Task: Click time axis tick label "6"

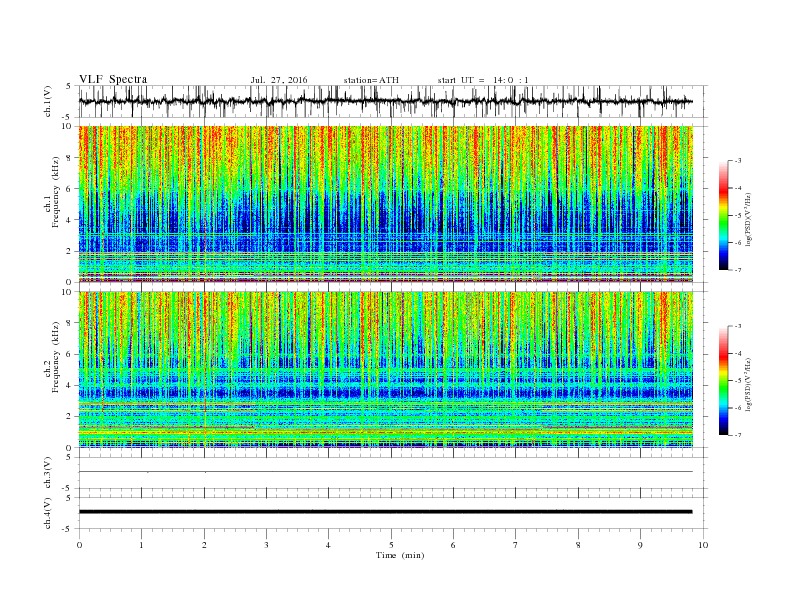Action: point(454,545)
